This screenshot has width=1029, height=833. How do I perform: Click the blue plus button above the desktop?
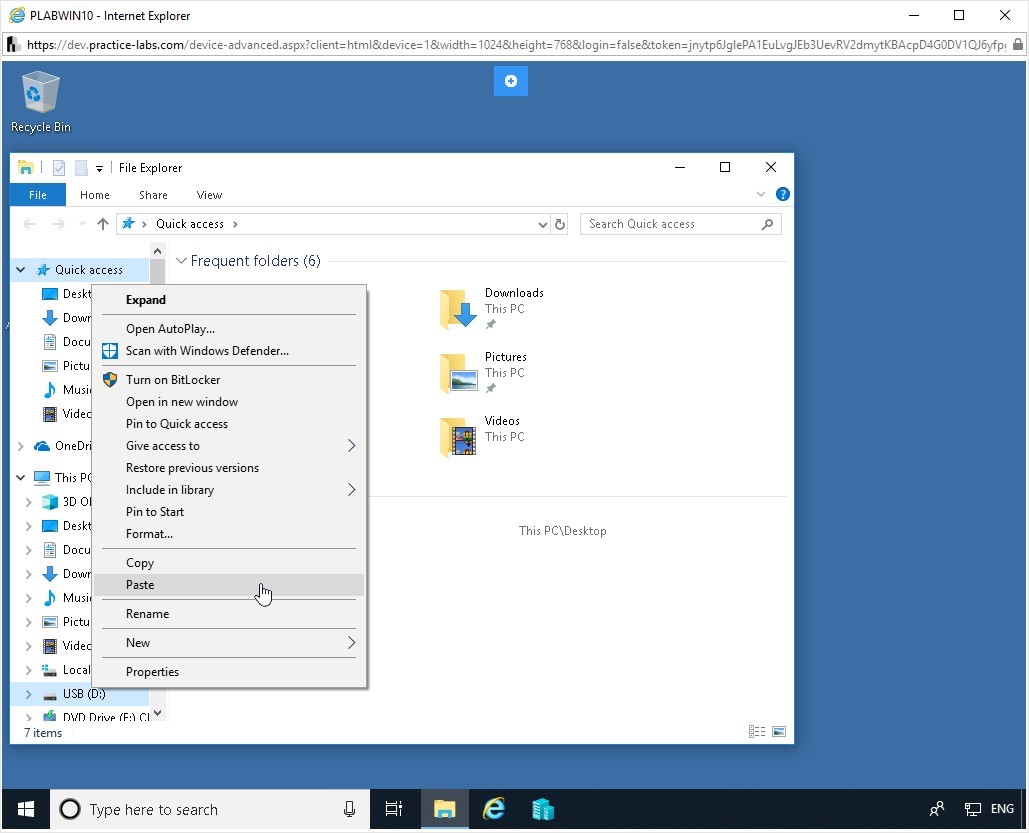511,81
